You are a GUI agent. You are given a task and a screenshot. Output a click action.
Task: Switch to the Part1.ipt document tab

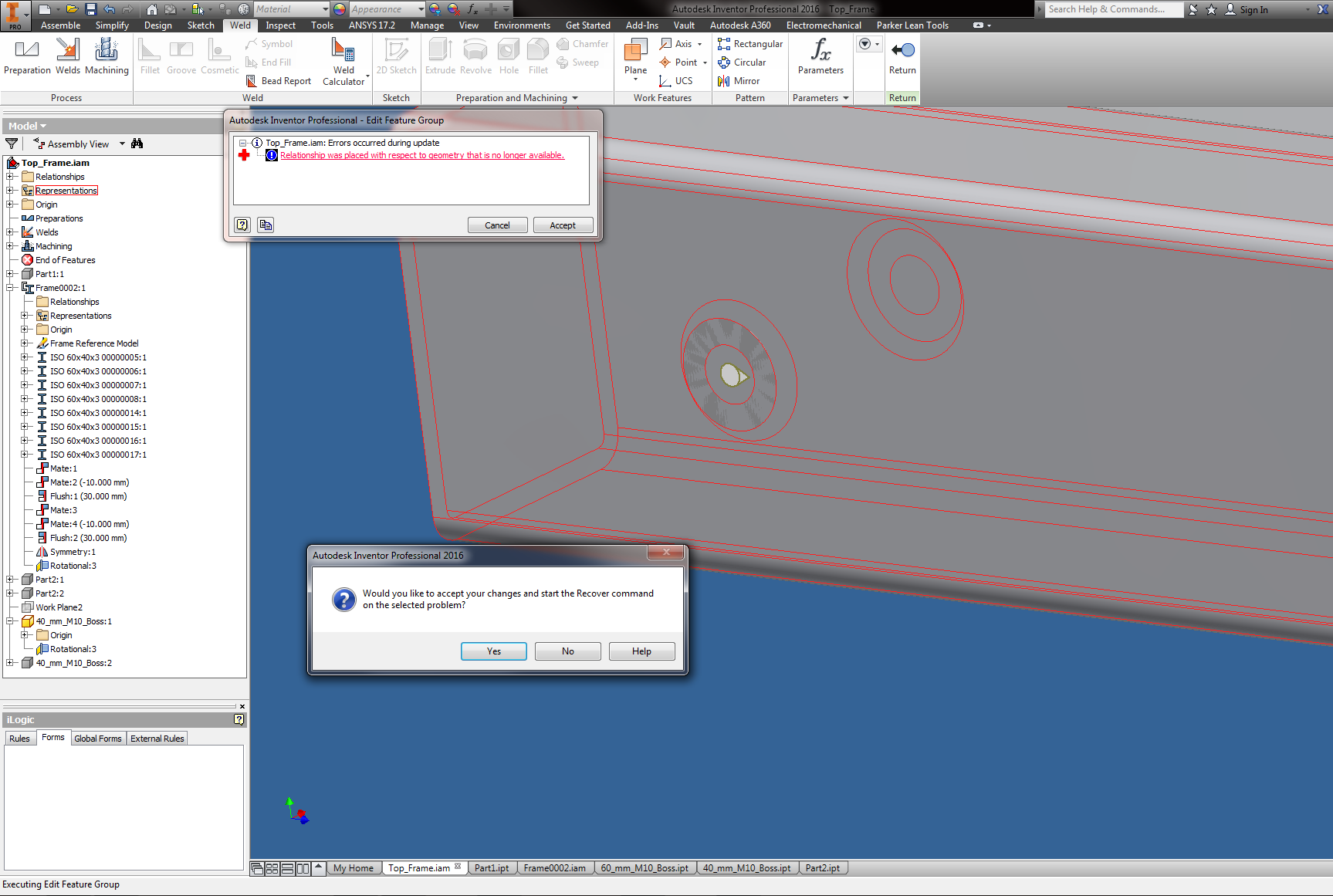[492, 867]
